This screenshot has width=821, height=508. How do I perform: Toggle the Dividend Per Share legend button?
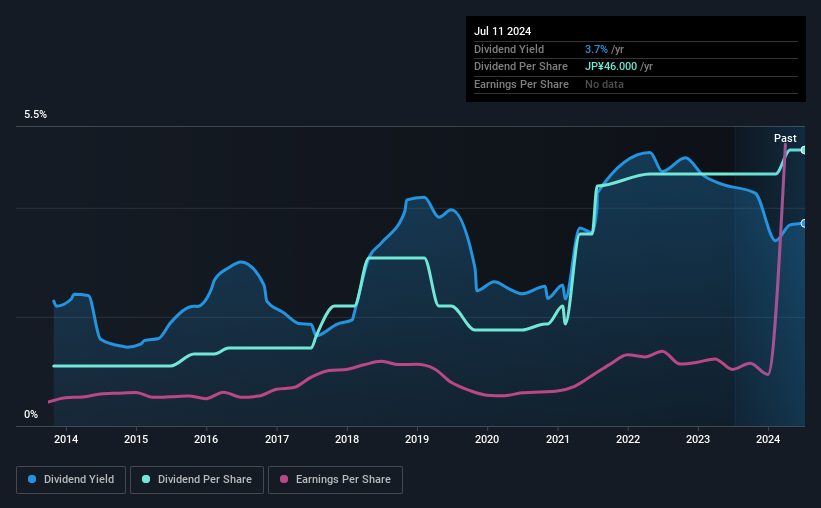[x=197, y=480]
